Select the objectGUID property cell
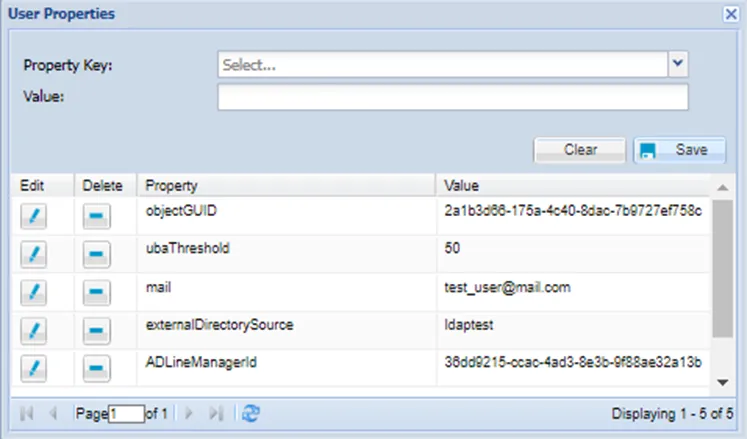Image resolution: width=747 pixels, height=439 pixels. tap(286, 216)
